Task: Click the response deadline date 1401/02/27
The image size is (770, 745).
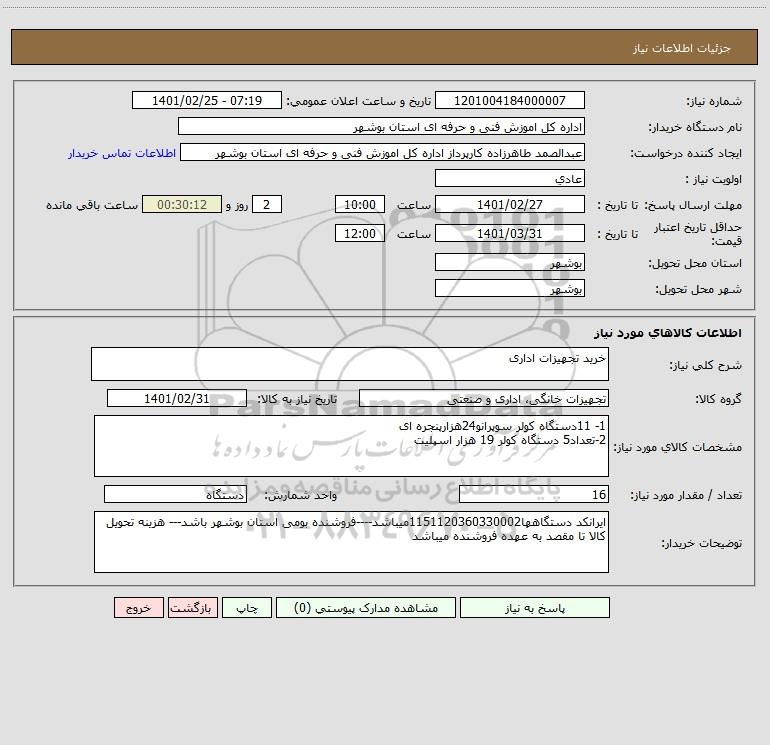Action: (x=510, y=204)
